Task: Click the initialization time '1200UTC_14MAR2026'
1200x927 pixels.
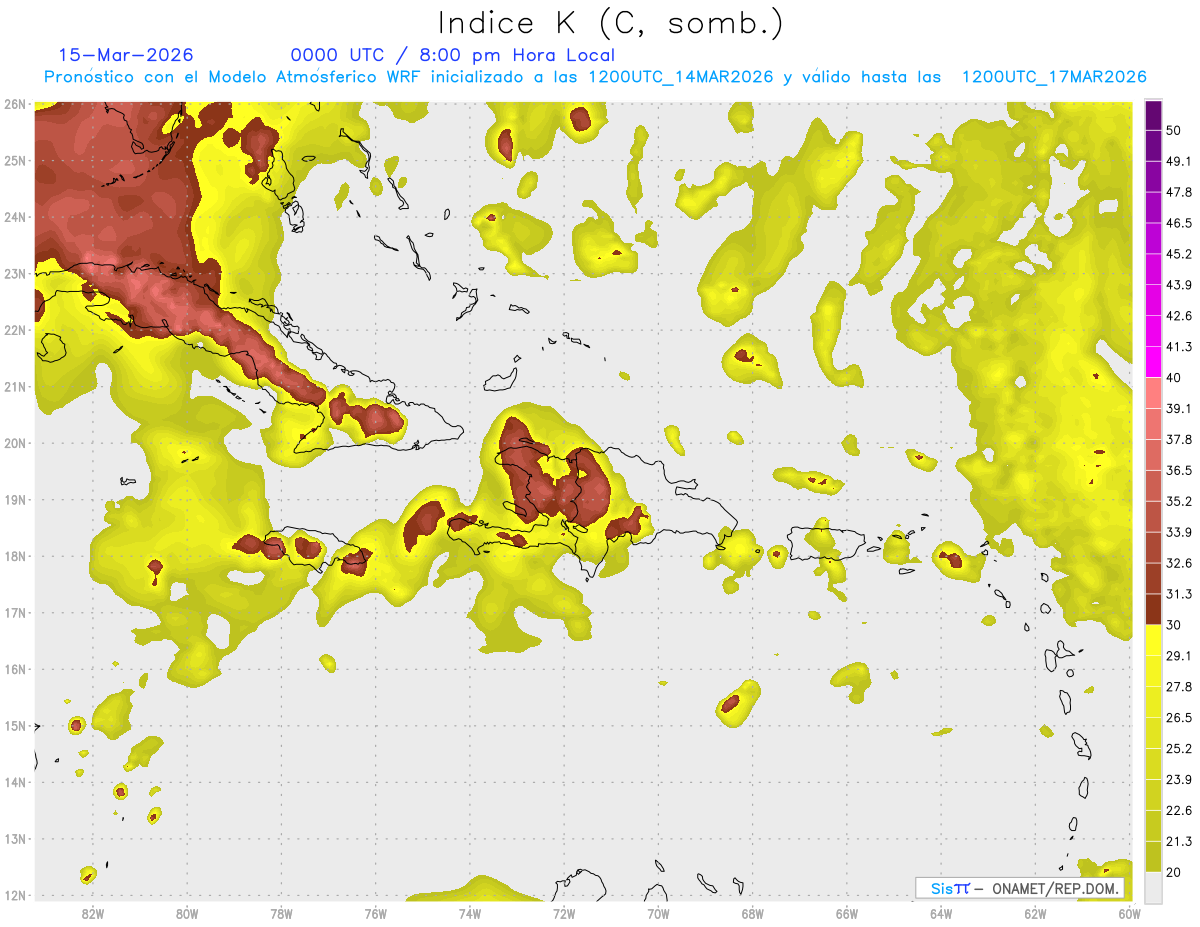Action: (x=681, y=77)
